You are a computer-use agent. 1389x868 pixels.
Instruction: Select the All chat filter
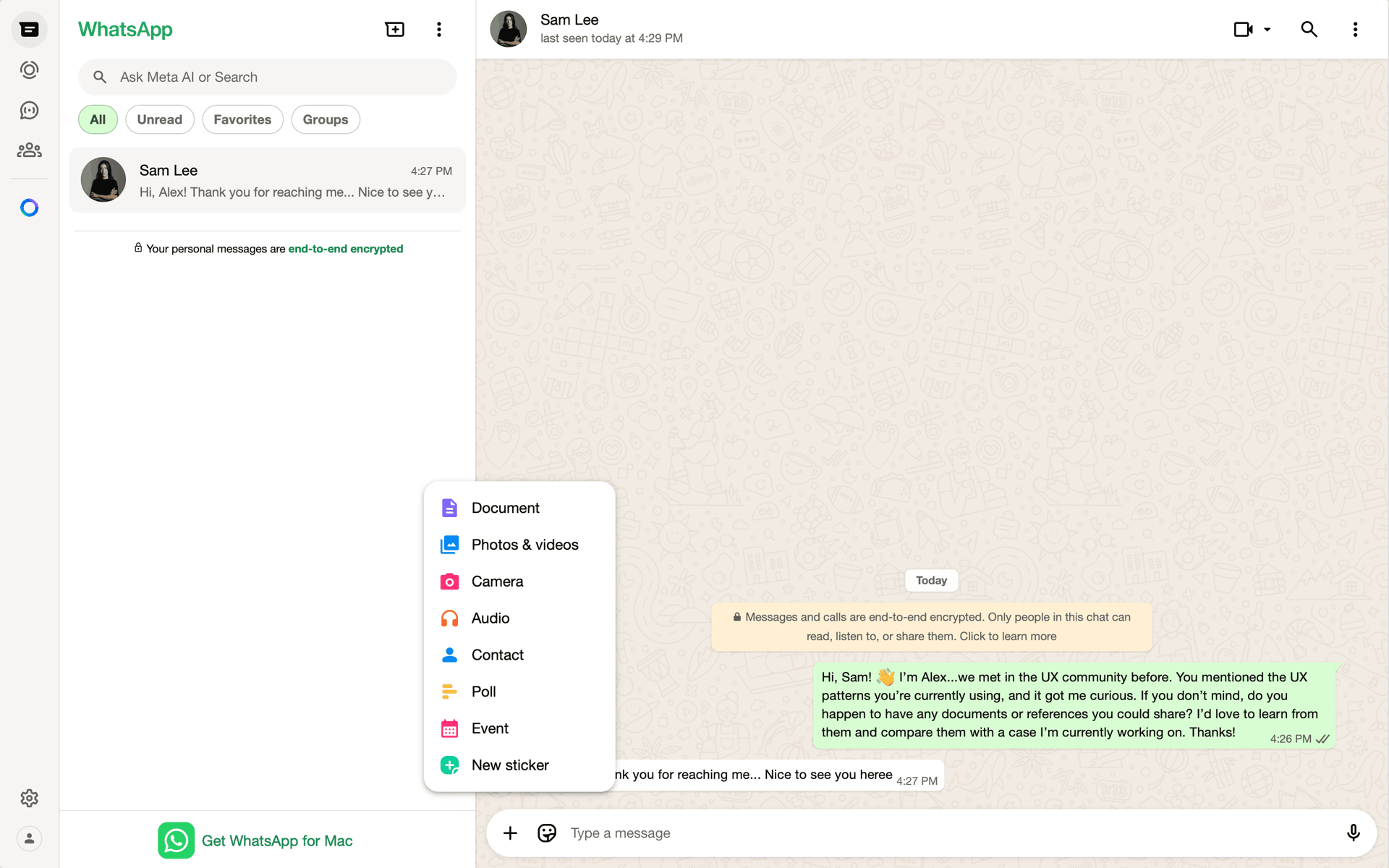tap(98, 119)
